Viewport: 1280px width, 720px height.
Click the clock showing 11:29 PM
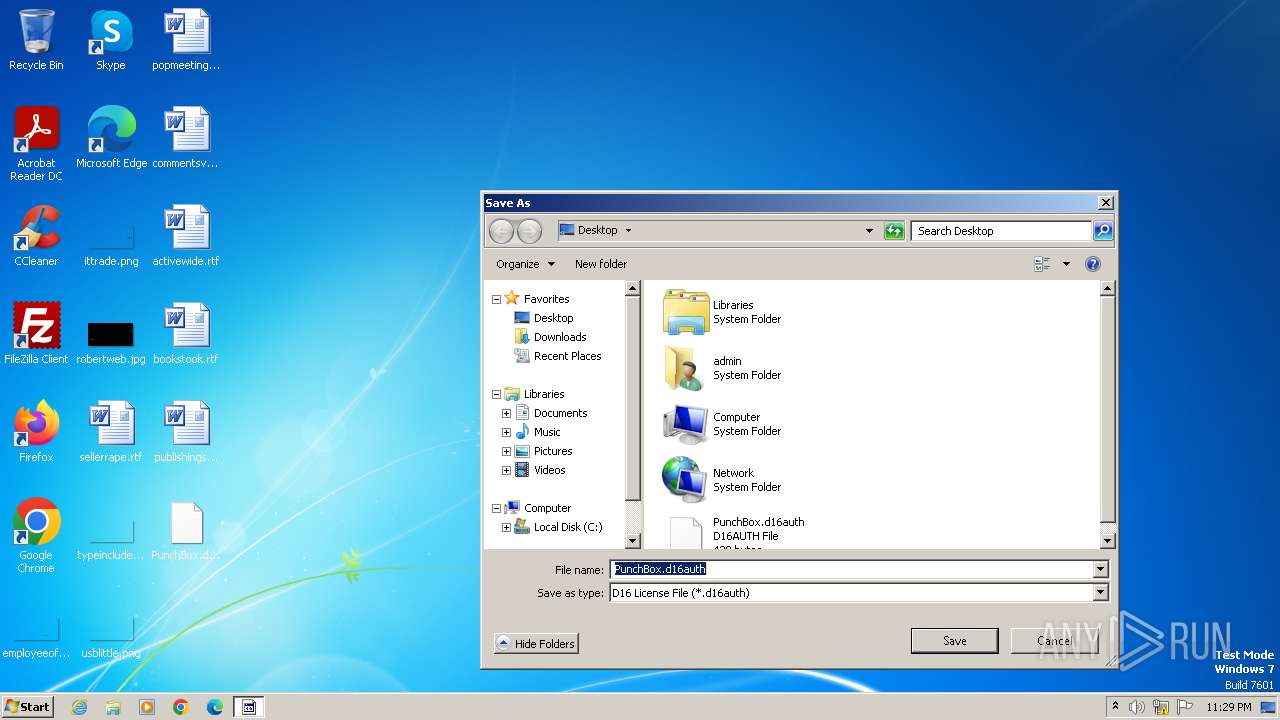pyautogui.click(x=1228, y=707)
